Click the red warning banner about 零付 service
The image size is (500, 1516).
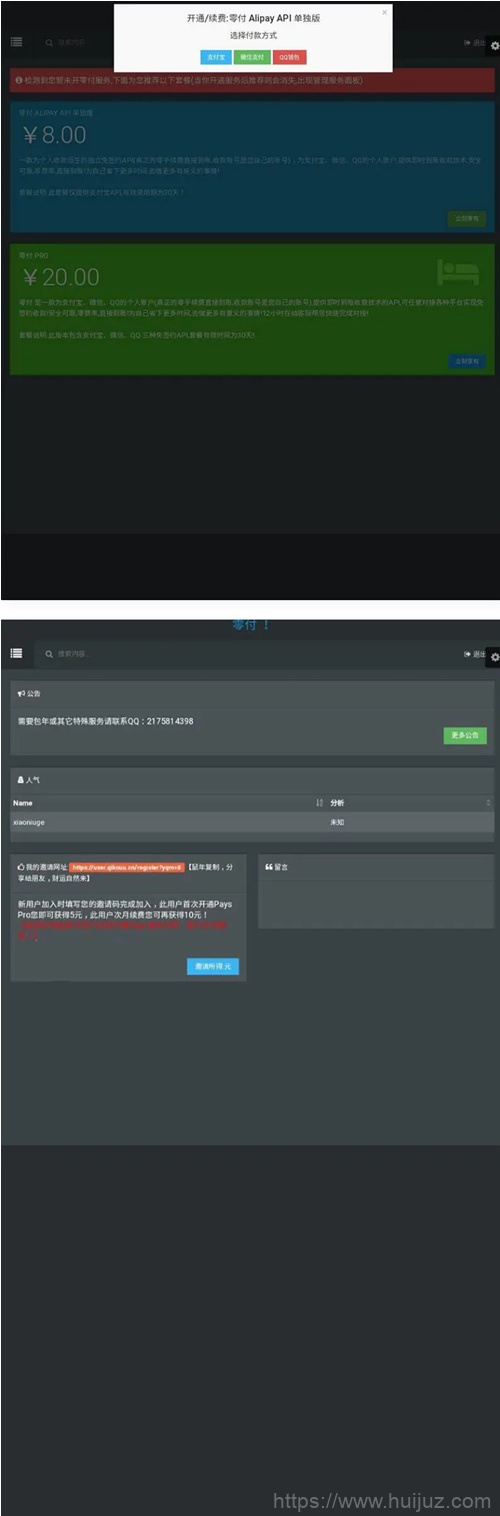pos(252,80)
